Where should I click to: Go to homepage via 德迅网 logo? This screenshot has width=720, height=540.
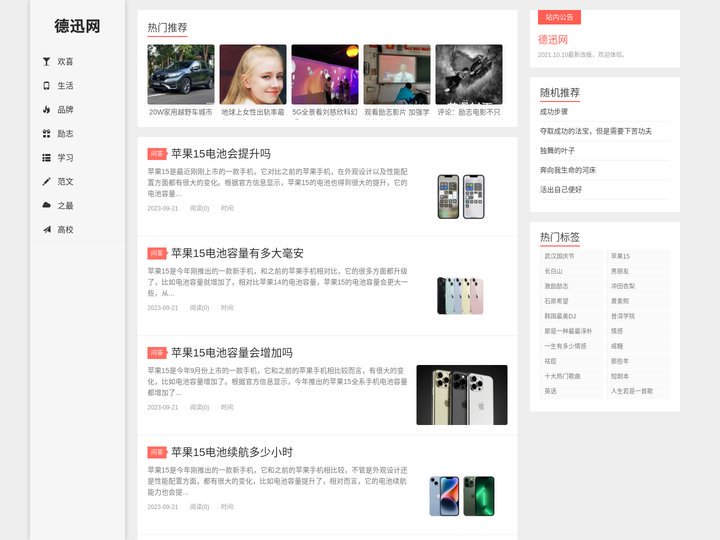click(x=77, y=26)
